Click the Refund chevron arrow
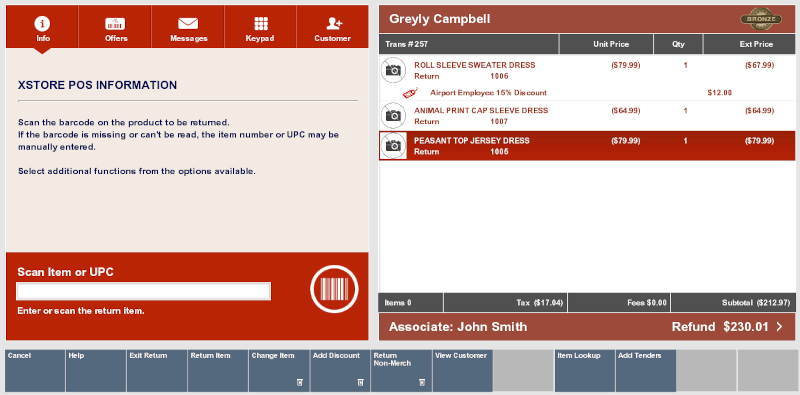 [780, 327]
